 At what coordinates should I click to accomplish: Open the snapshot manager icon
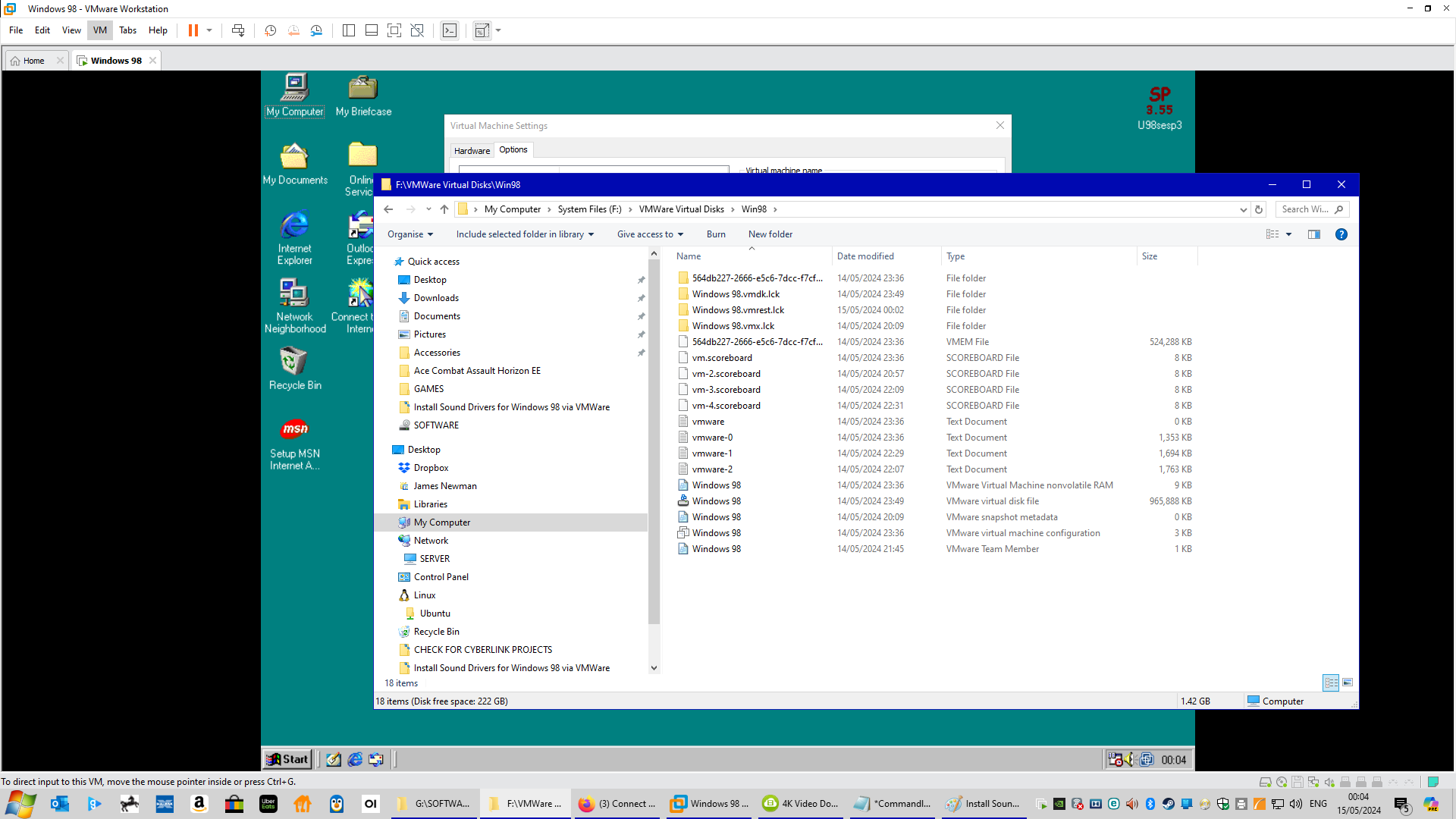pyautogui.click(x=316, y=30)
